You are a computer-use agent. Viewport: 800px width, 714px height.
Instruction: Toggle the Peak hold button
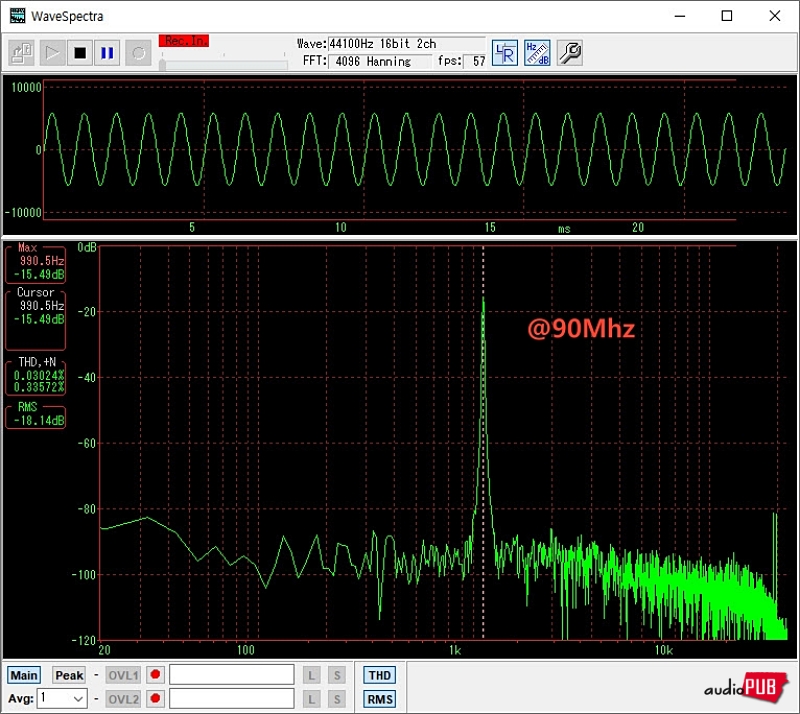point(69,675)
